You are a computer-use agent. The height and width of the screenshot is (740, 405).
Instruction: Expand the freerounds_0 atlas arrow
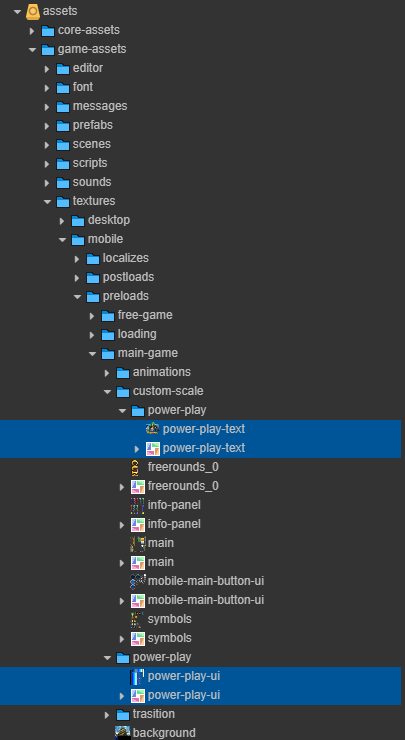[x=122, y=487]
